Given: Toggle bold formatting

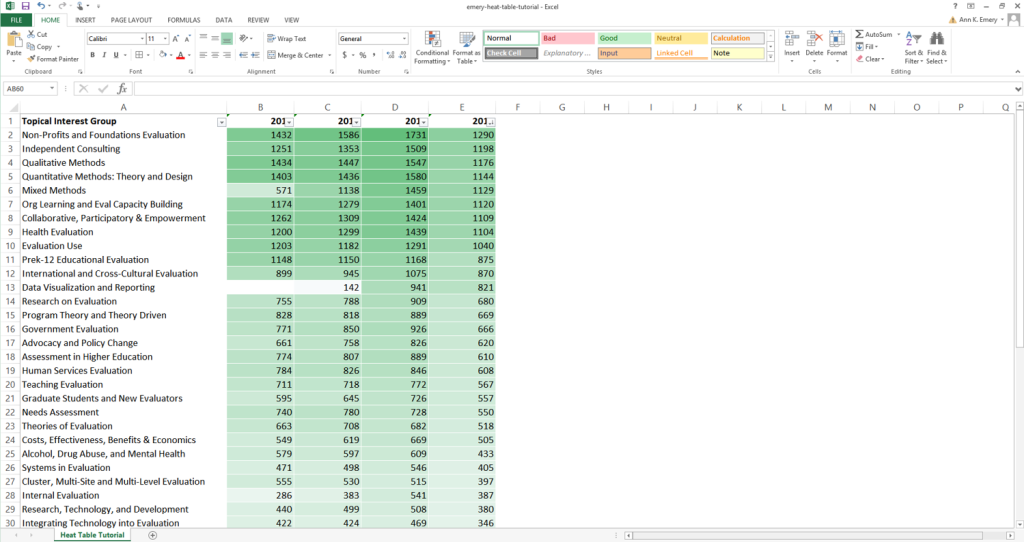Looking at the screenshot, I should 92,55.
